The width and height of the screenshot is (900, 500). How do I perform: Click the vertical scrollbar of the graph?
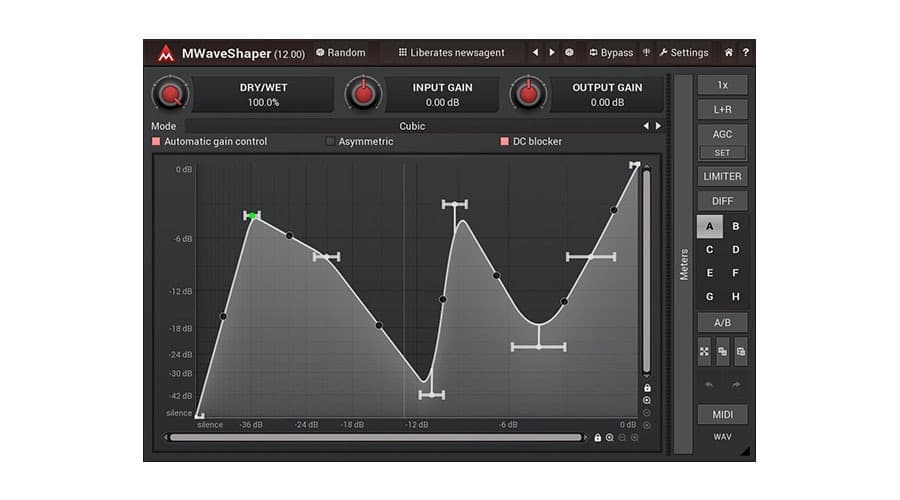click(647, 271)
